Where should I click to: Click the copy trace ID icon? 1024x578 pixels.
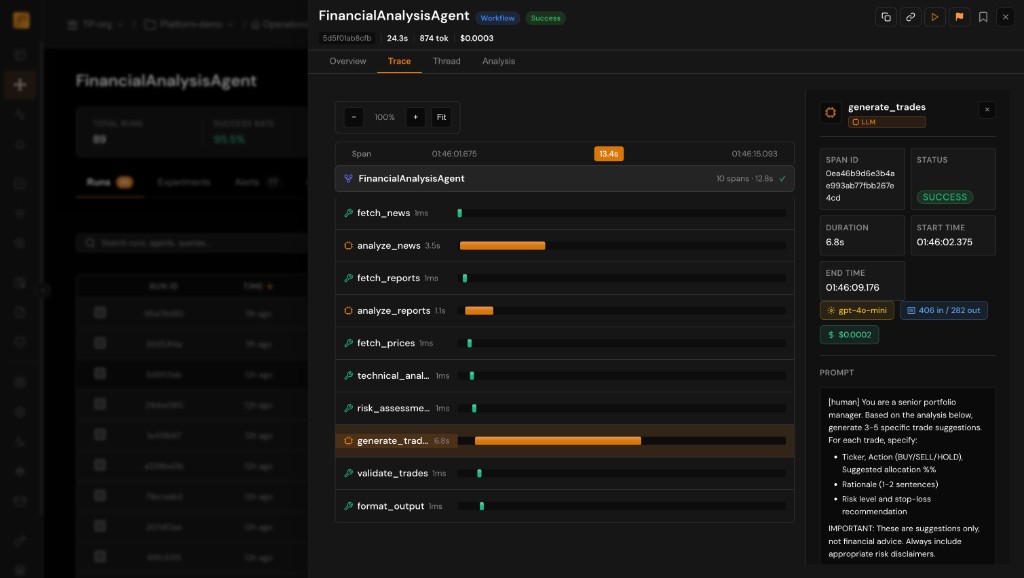(x=886, y=17)
